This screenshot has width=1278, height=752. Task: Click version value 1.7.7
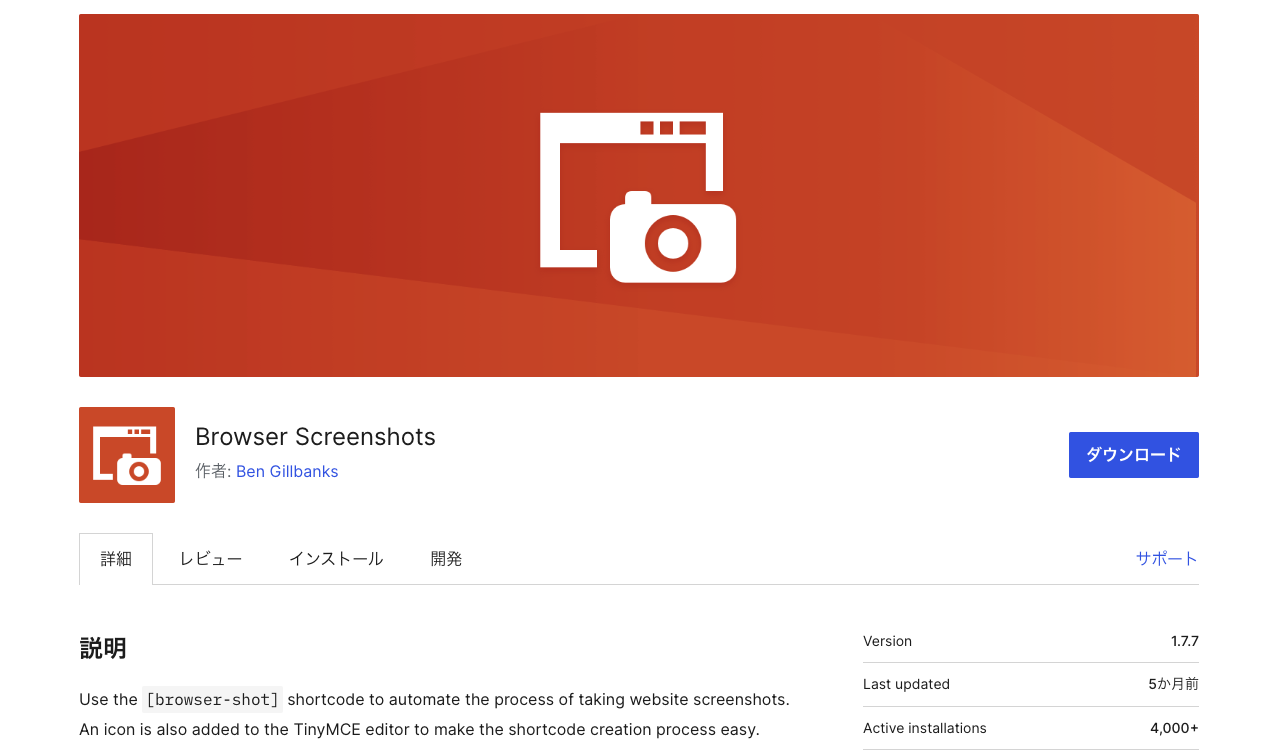pos(1185,641)
